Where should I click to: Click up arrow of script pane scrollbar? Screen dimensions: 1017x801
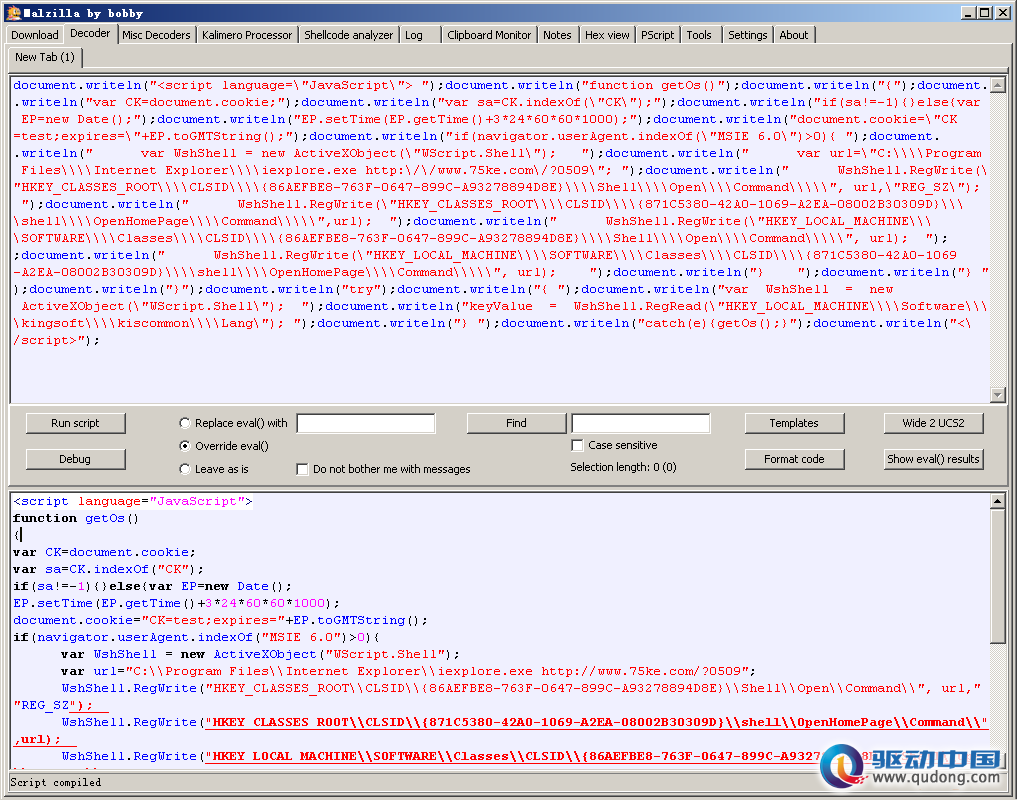click(998, 84)
